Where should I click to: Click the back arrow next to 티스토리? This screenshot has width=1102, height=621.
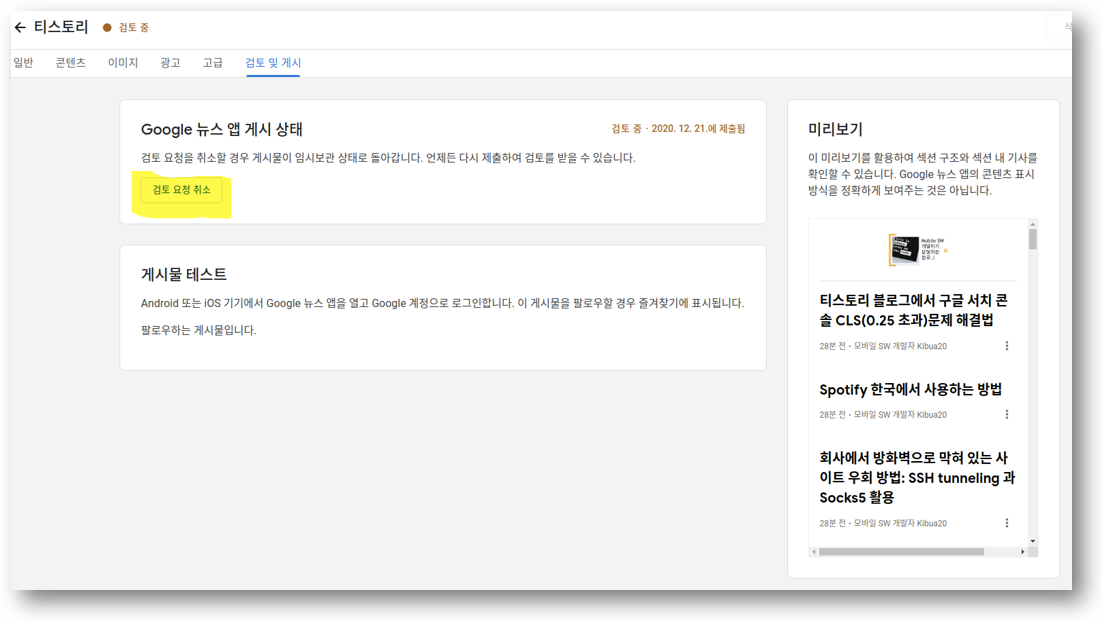(x=20, y=27)
